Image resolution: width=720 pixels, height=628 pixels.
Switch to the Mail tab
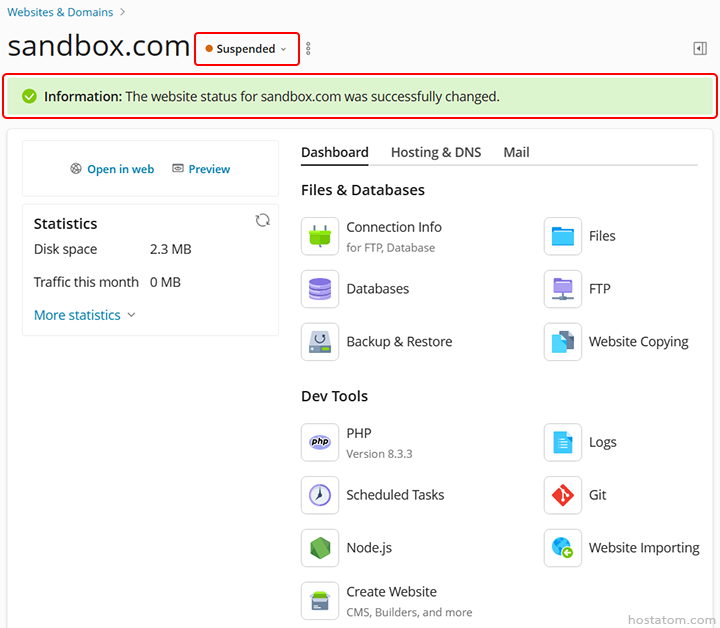pos(516,152)
